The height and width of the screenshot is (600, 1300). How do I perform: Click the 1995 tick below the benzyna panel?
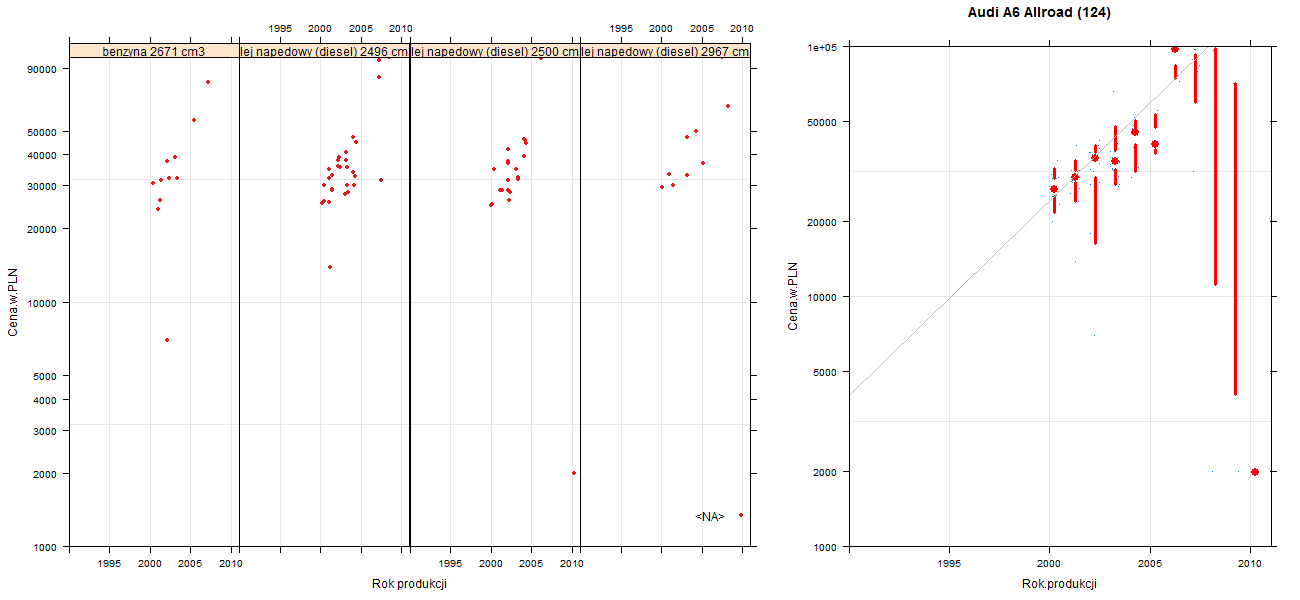[110, 564]
